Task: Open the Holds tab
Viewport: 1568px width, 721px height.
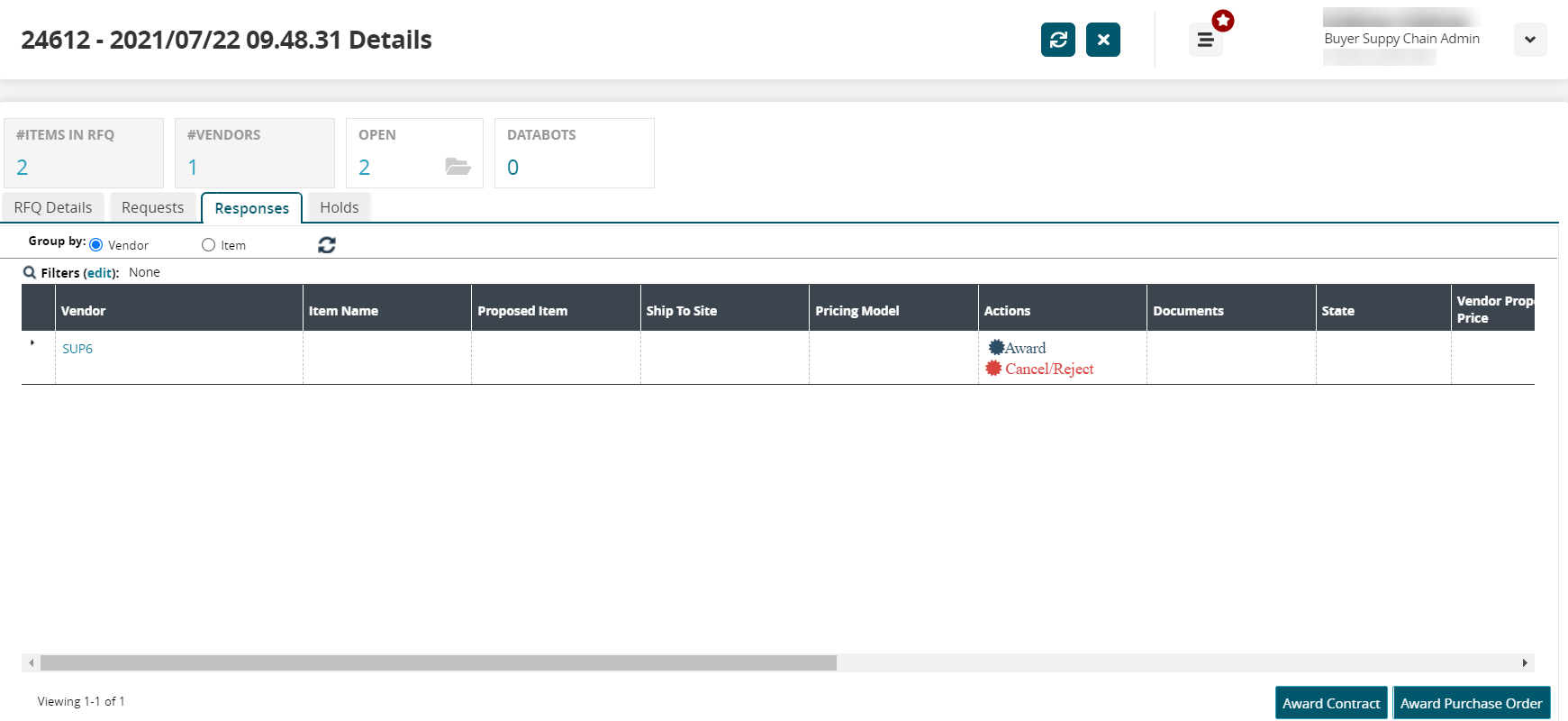Action: (x=340, y=207)
